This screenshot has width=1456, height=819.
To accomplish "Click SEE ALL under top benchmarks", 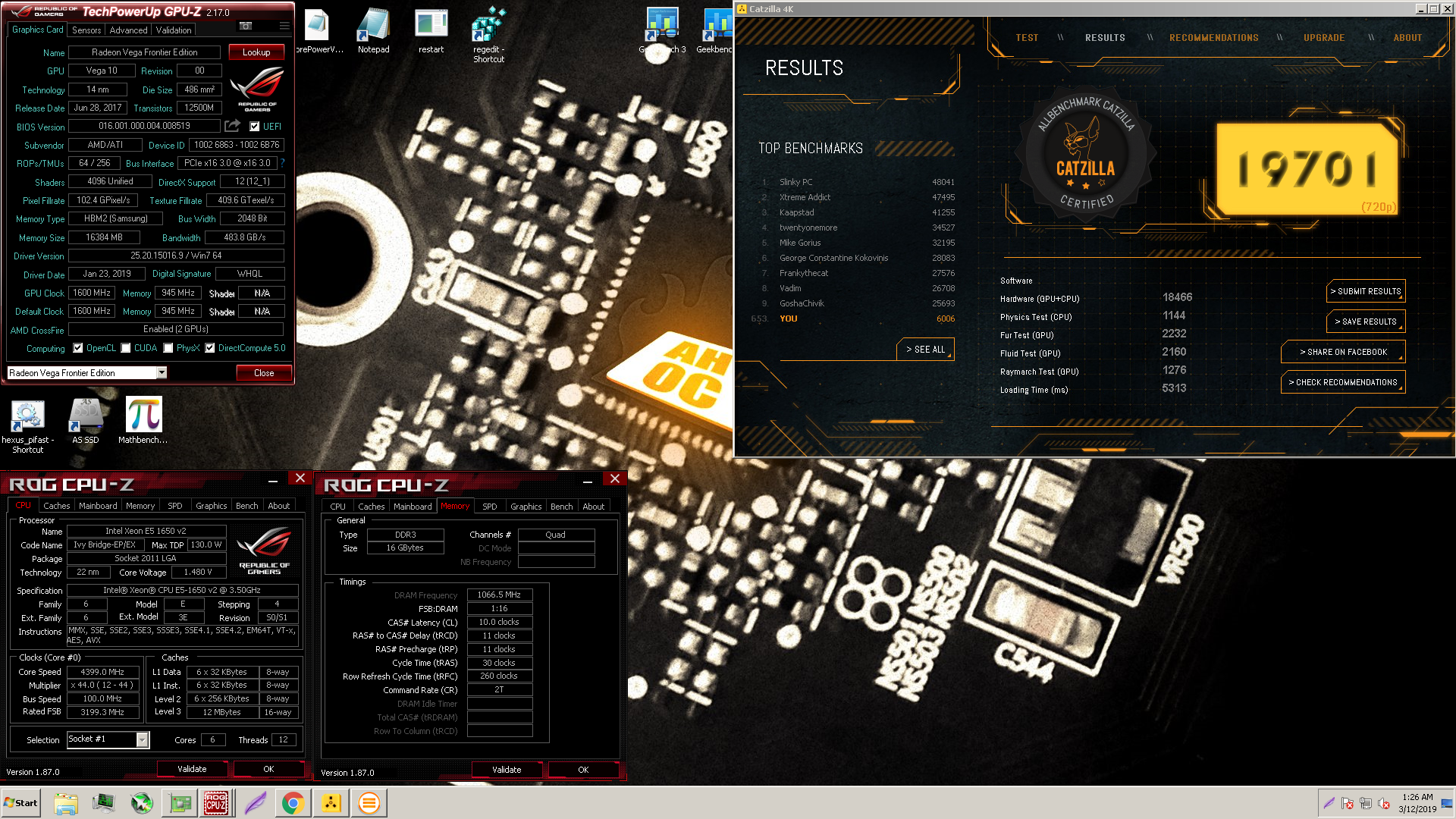I will (x=925, y=350).
